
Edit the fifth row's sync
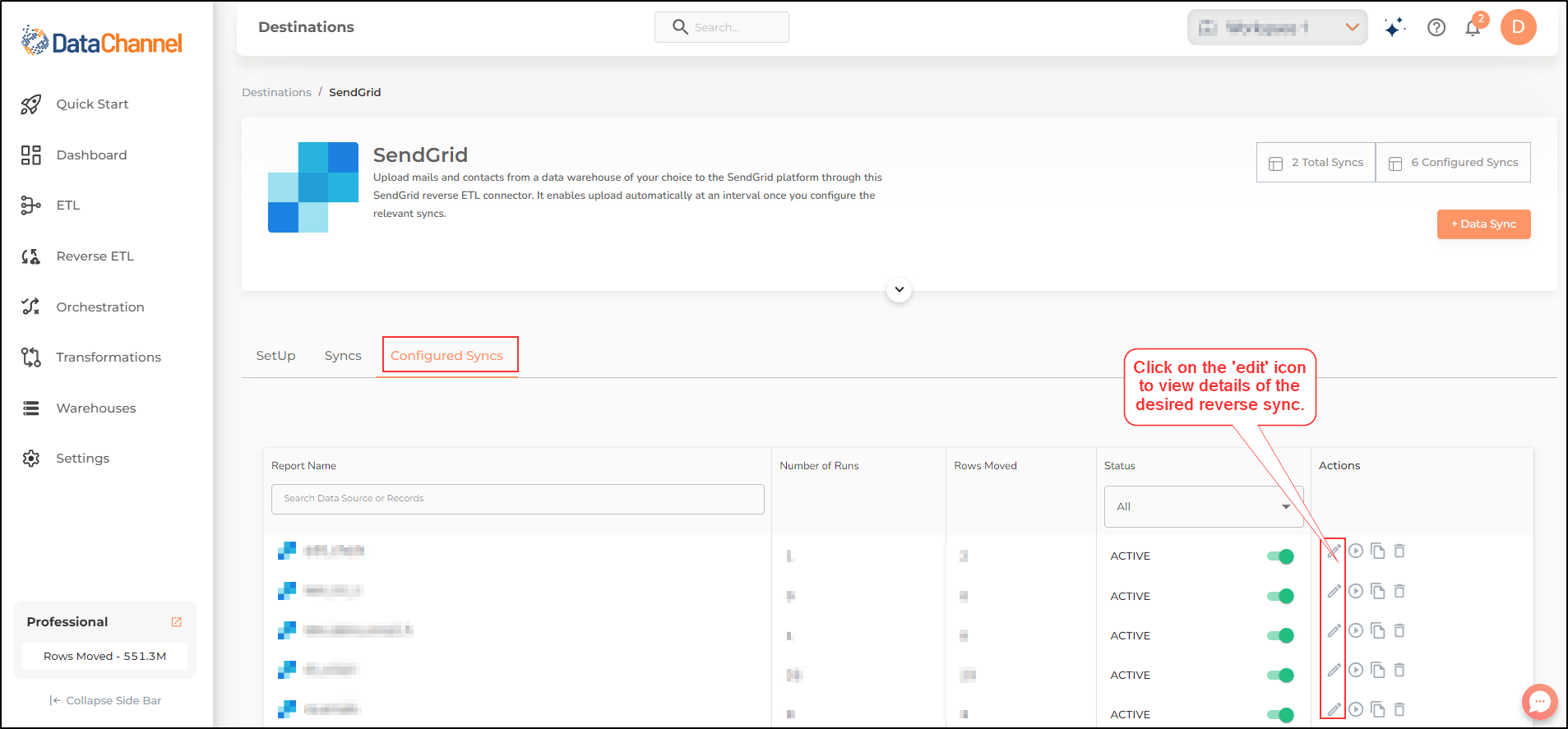coord(1334,709)
